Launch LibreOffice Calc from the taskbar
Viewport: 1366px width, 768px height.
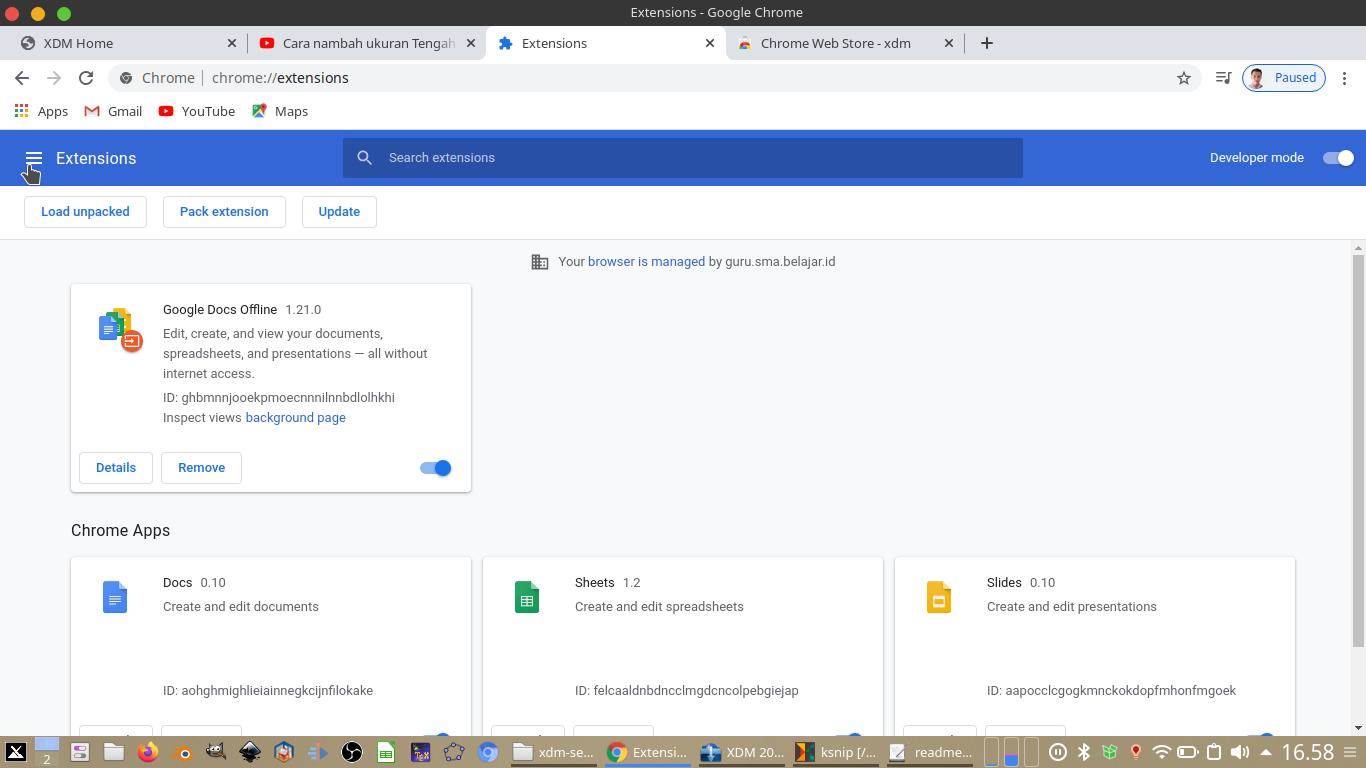tap(386, 752)
